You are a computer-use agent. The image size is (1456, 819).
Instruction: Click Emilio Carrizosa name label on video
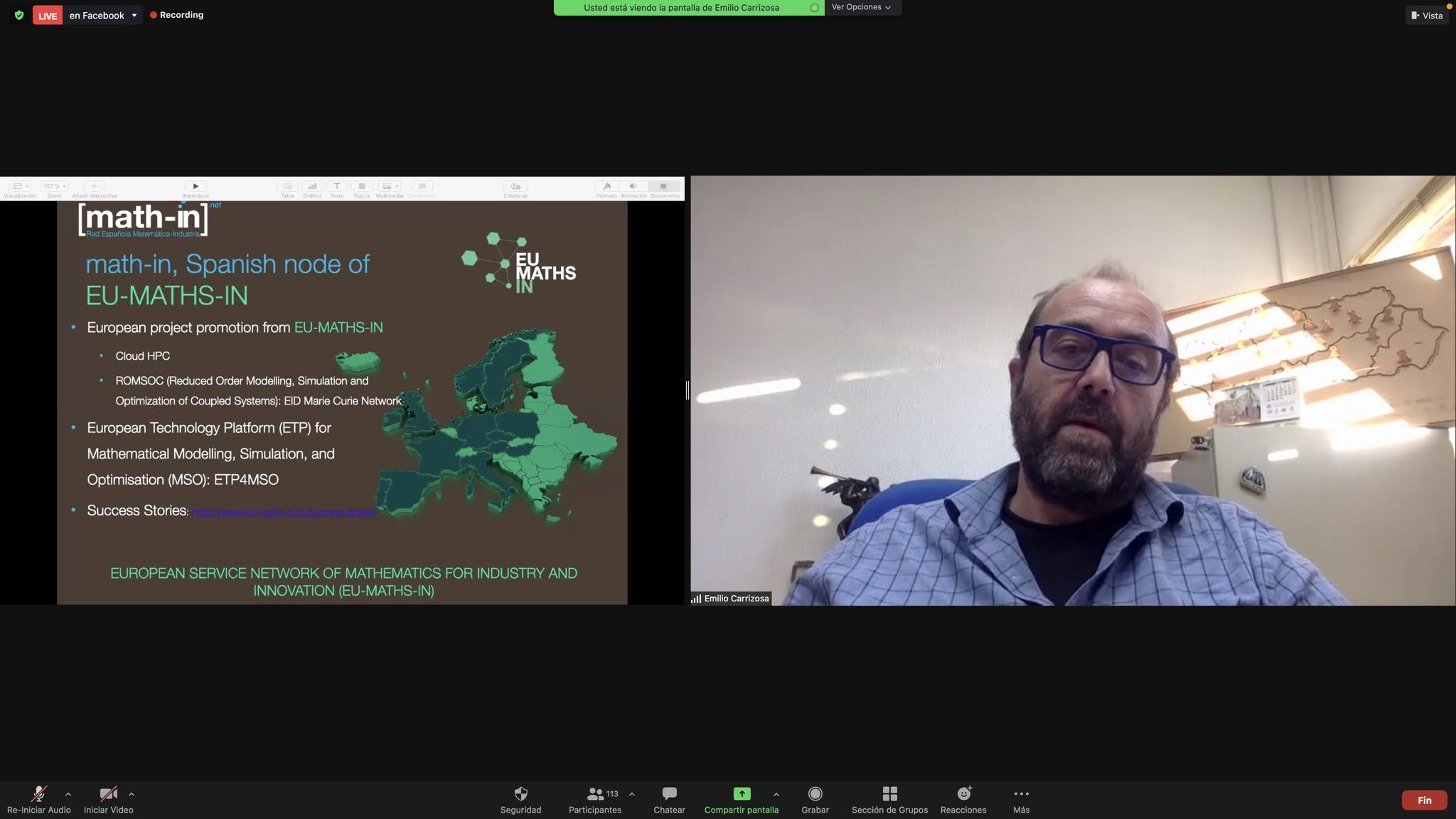731,599
